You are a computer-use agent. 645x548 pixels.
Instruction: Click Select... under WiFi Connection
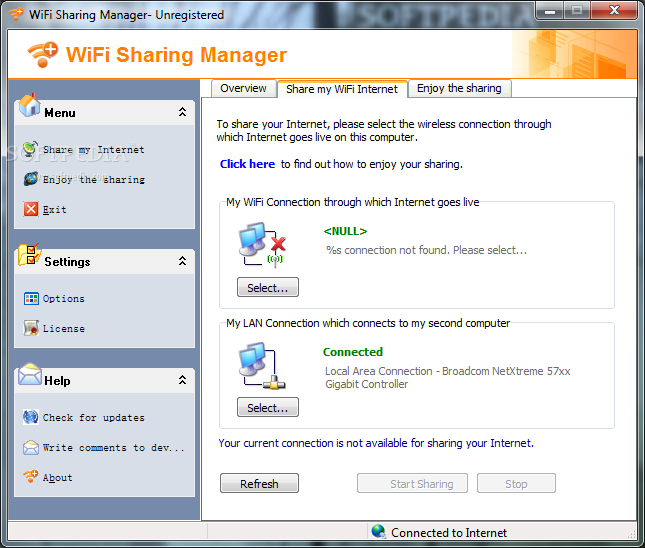click(x=268, y=287)
